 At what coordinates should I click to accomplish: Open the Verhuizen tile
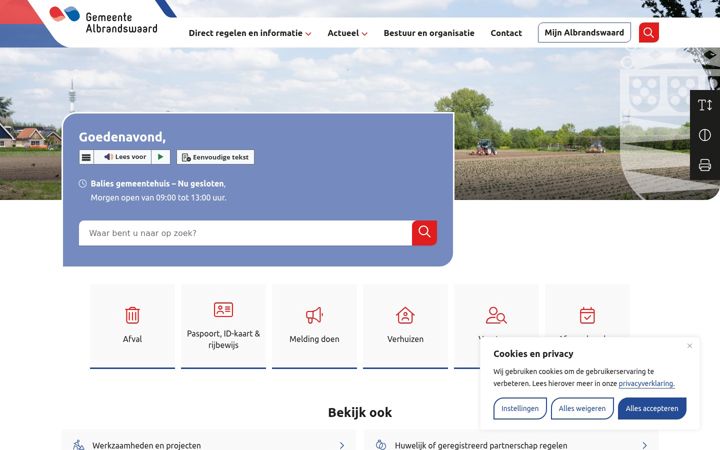[405, 326]
